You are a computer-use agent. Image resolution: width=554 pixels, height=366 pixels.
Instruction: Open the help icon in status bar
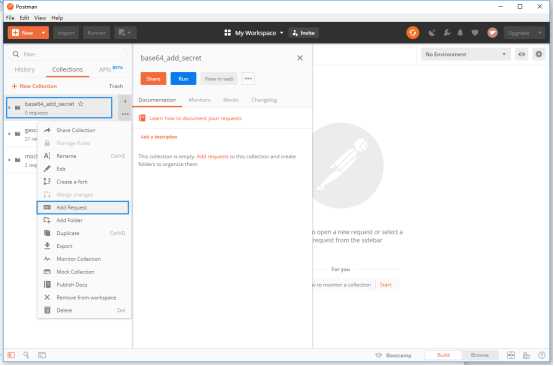[542, 355]
